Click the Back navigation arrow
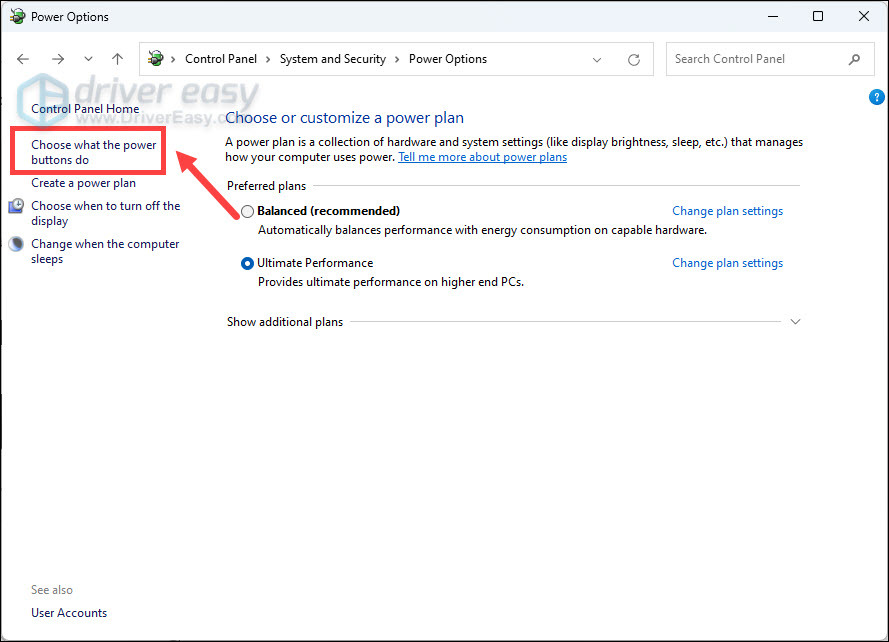 (24, 59)
